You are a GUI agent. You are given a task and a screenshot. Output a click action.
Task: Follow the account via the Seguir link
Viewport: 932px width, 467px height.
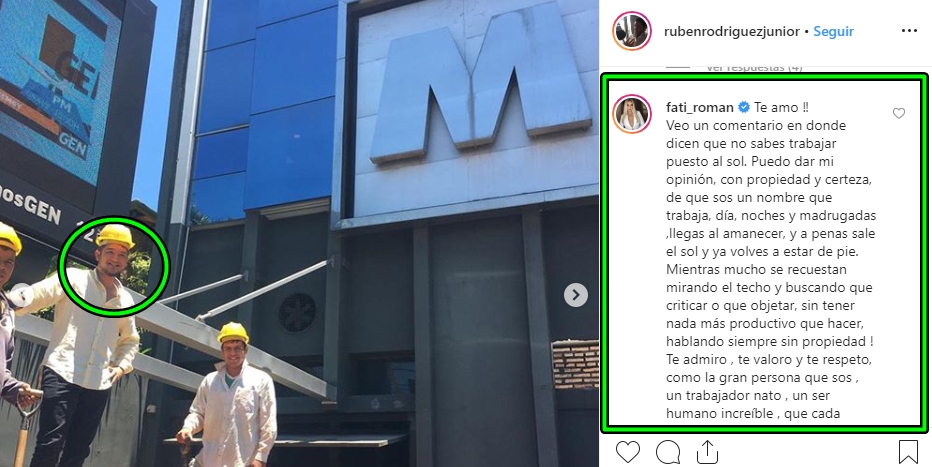coord(833,31)
